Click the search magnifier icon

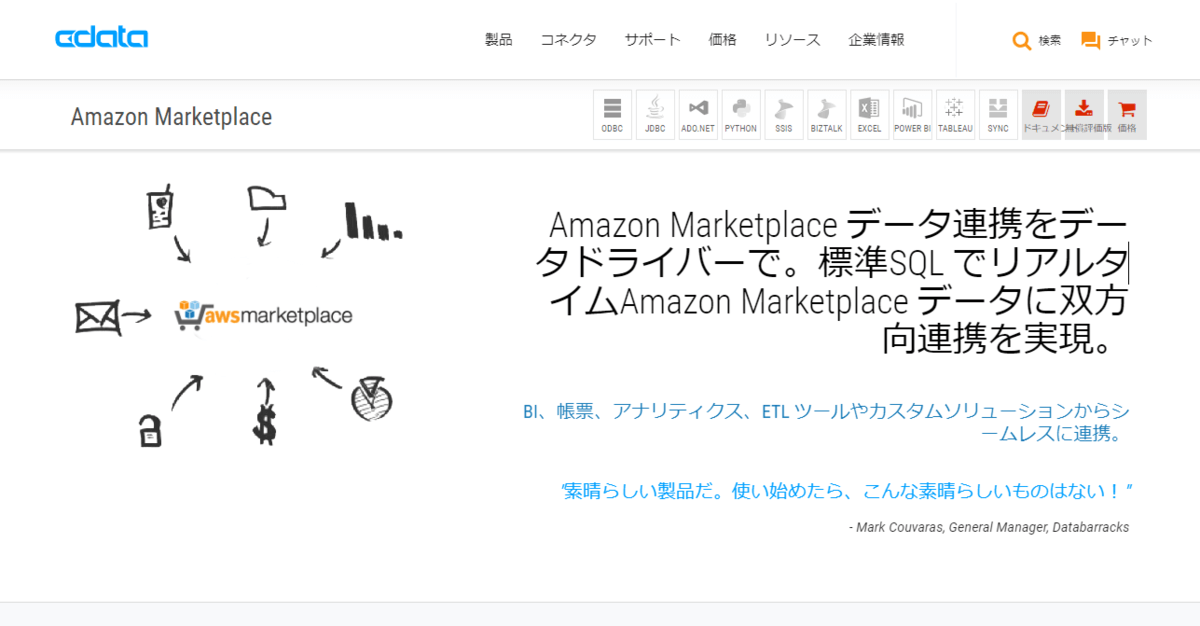tap(1021, 41)
